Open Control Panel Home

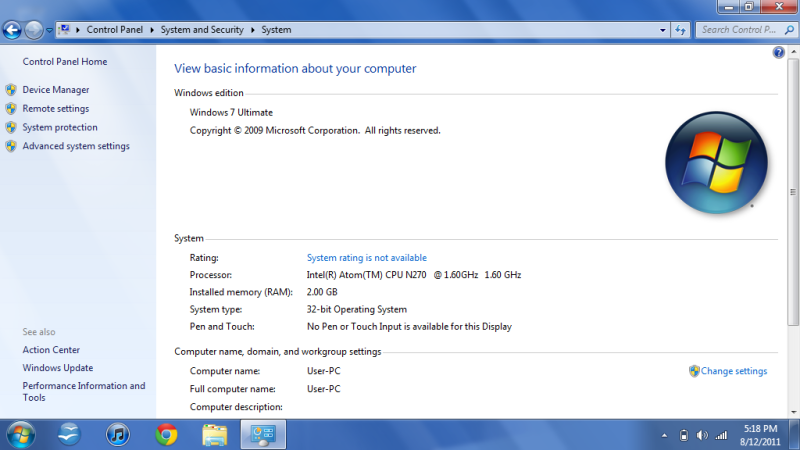[65, 62]
